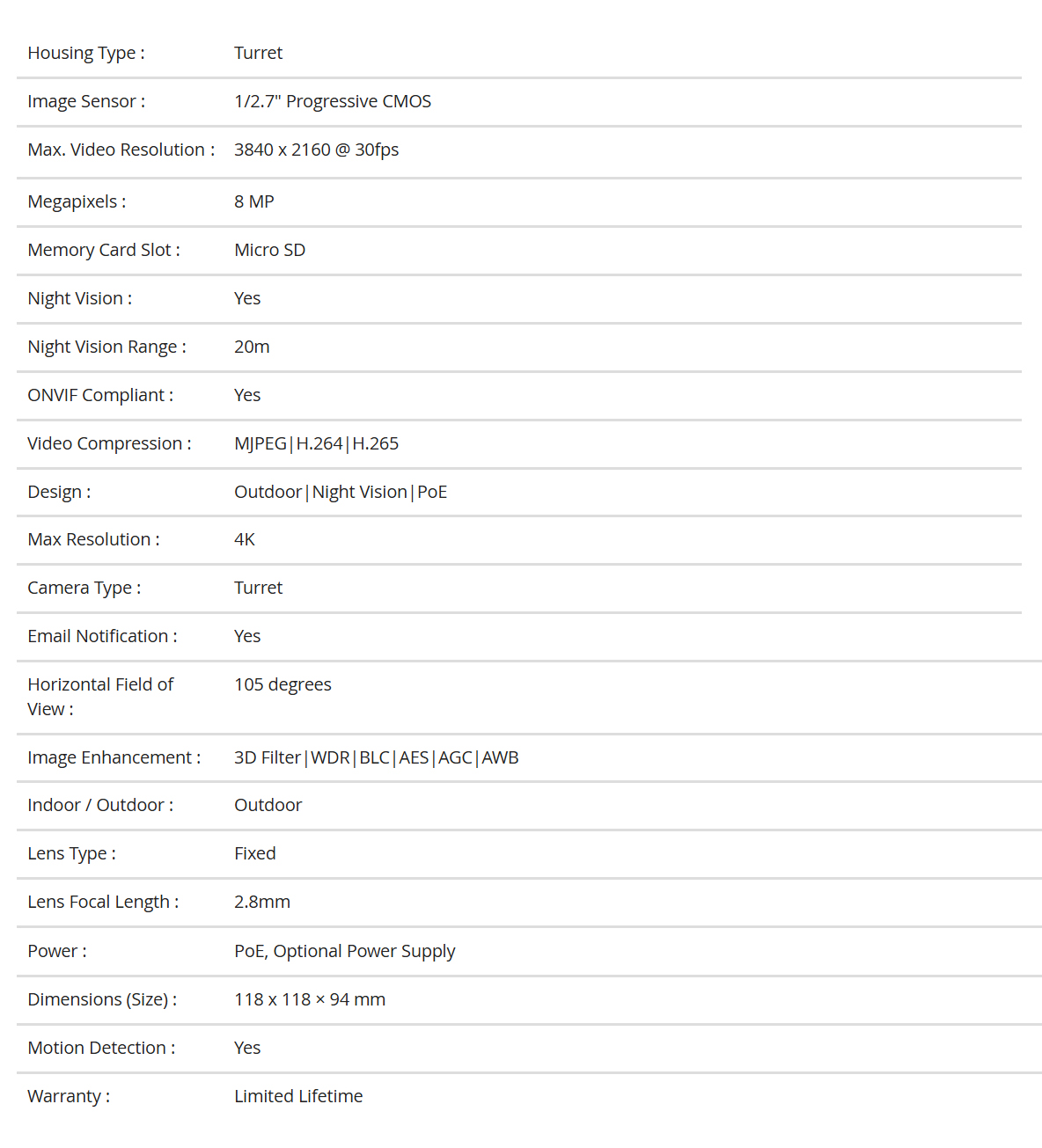1042x1148 pixels.
Task: Click the WDR image enhancement value
Action: point(330,757)
